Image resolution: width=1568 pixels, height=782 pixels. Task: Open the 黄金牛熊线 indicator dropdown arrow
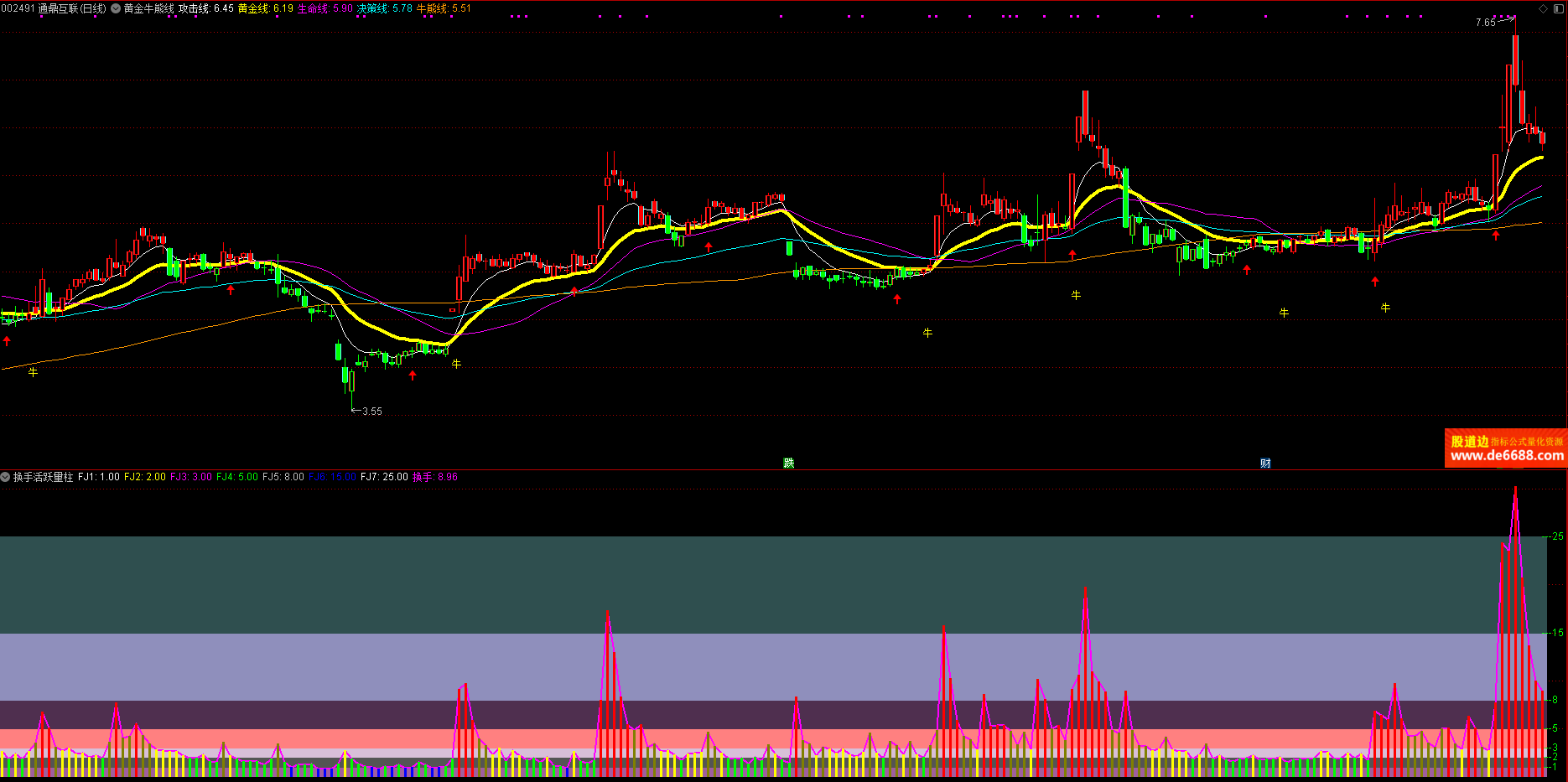pyautogui.click(x=116, y=8)
